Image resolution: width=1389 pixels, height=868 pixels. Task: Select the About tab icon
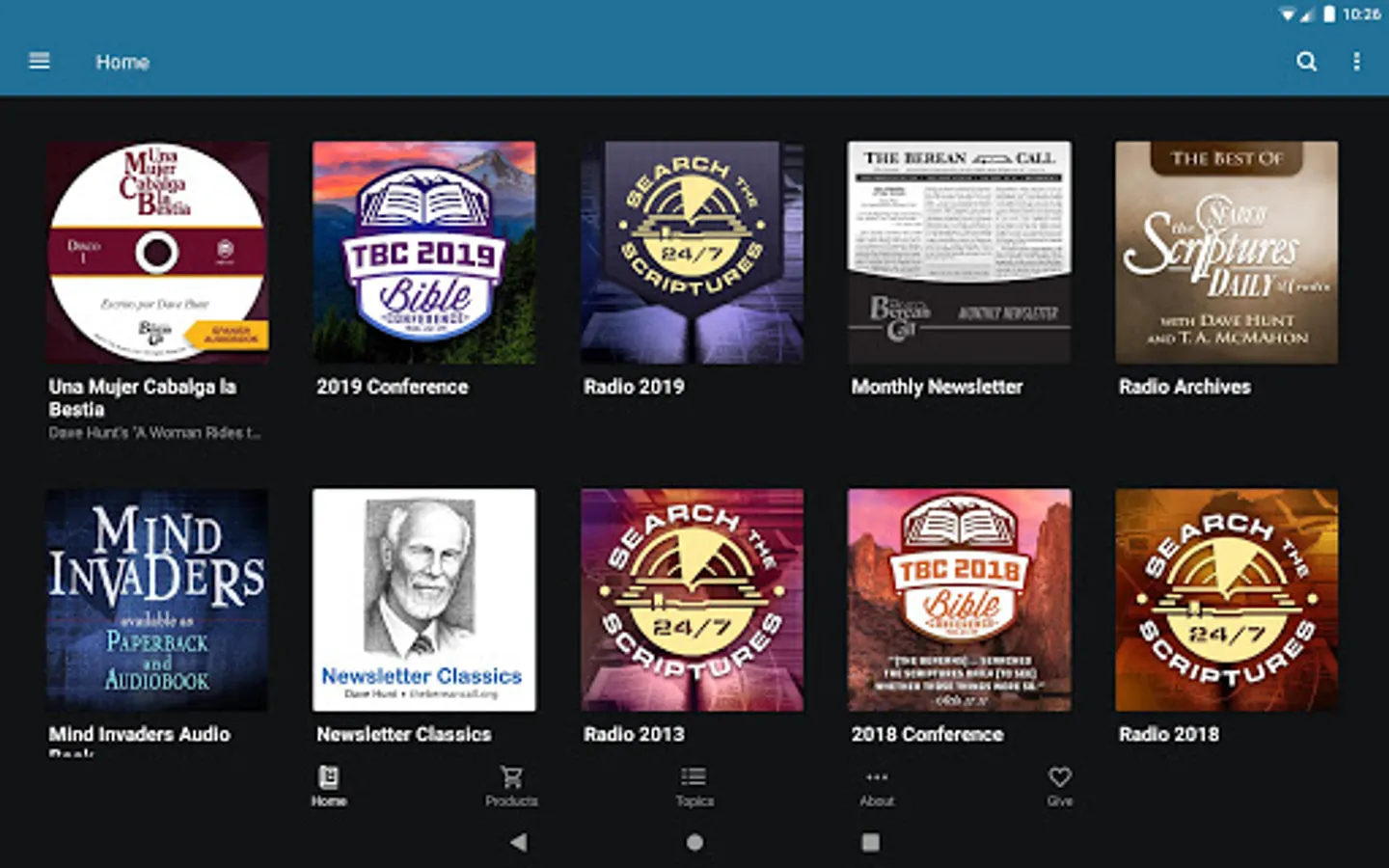pyautogui.click(x=877, y=777)
